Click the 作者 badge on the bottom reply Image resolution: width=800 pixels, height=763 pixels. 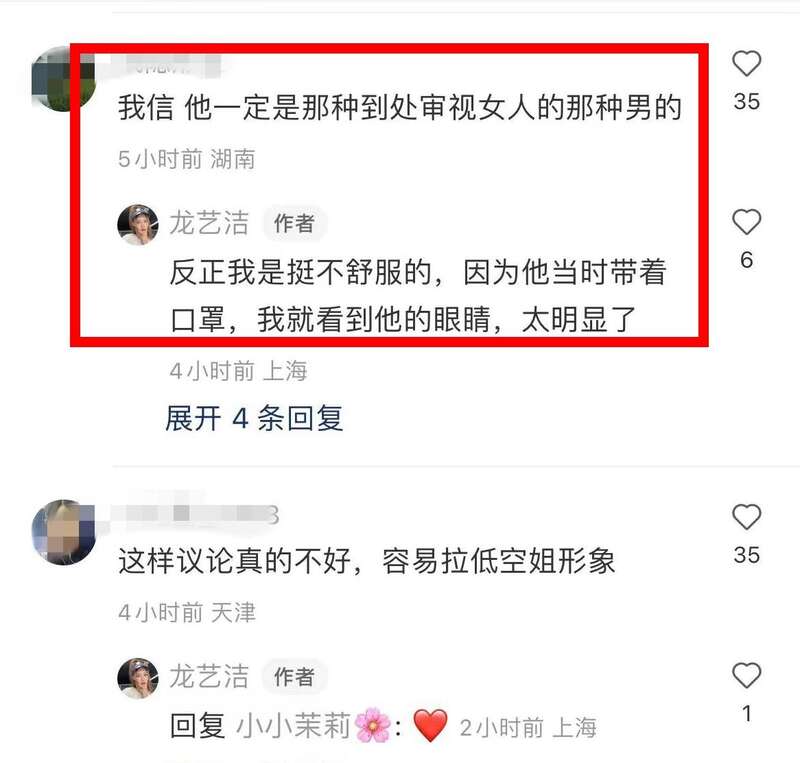tap(294, 677)
